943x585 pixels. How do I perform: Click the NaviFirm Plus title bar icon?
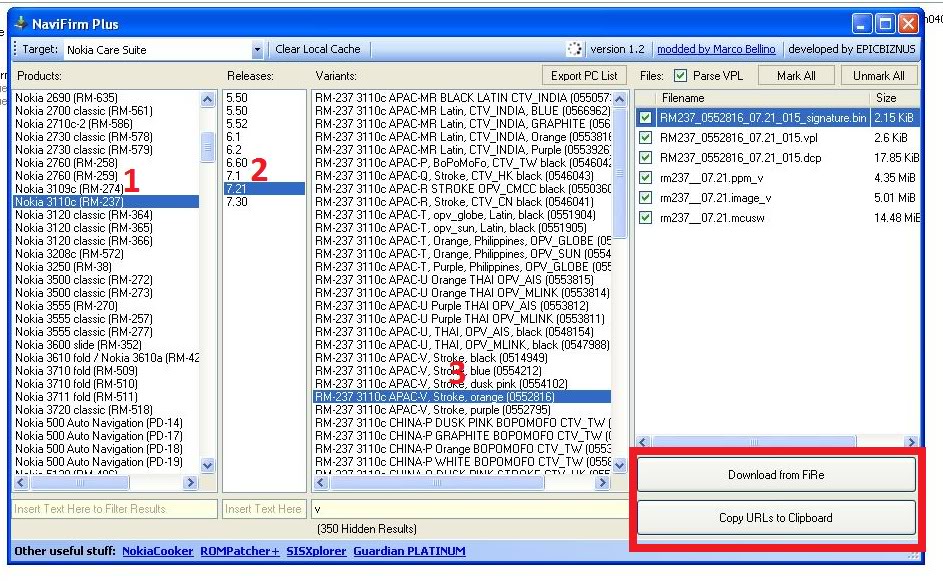[20, 23]
